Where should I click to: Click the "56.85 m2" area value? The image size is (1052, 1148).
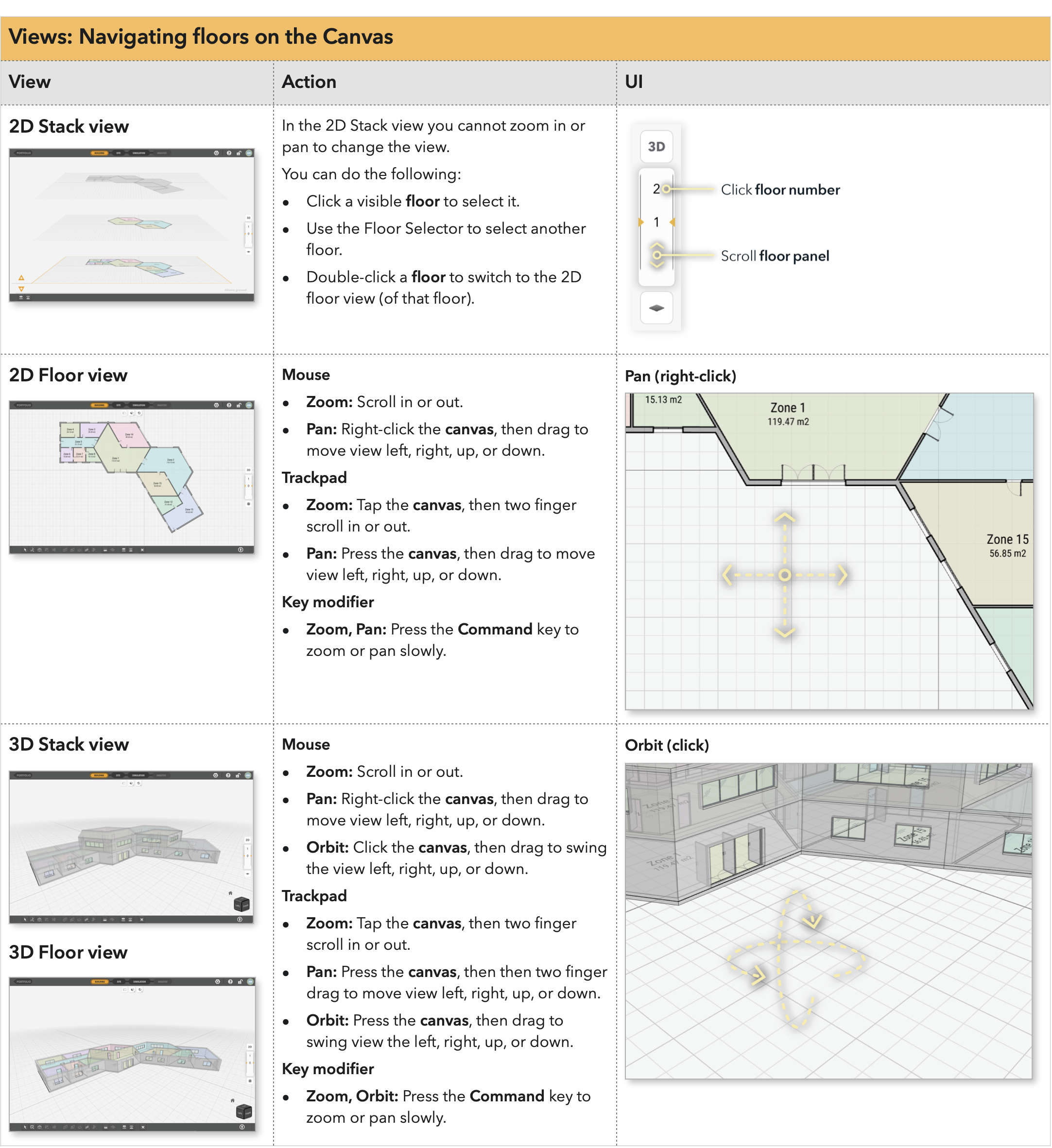1008,553
